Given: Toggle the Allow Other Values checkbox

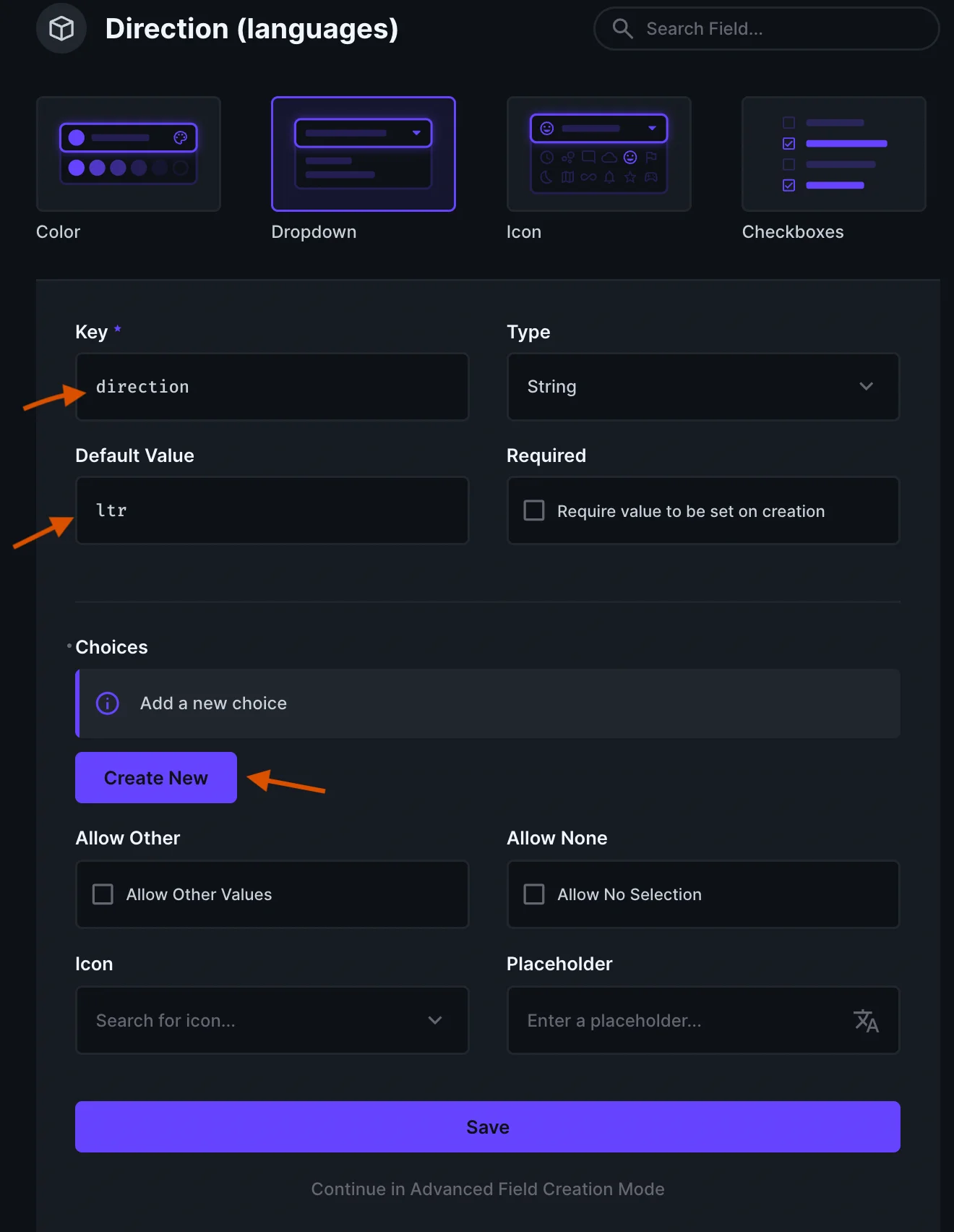Looking at the screenshot, I should (x=103, y=894).
